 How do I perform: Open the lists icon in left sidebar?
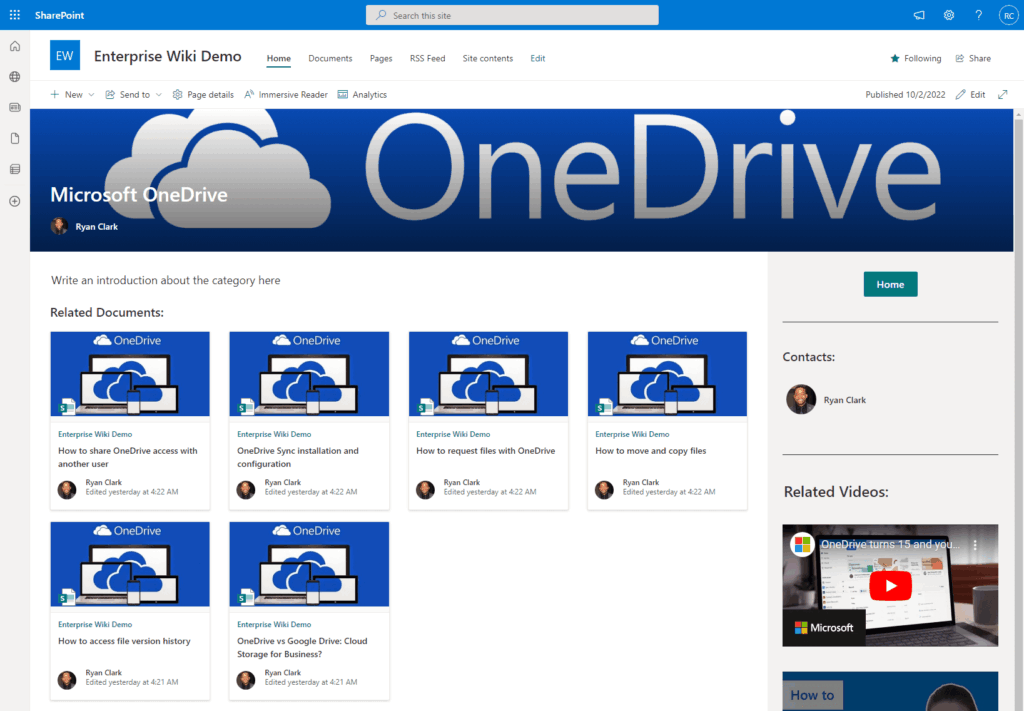click(x=15, y=169)
